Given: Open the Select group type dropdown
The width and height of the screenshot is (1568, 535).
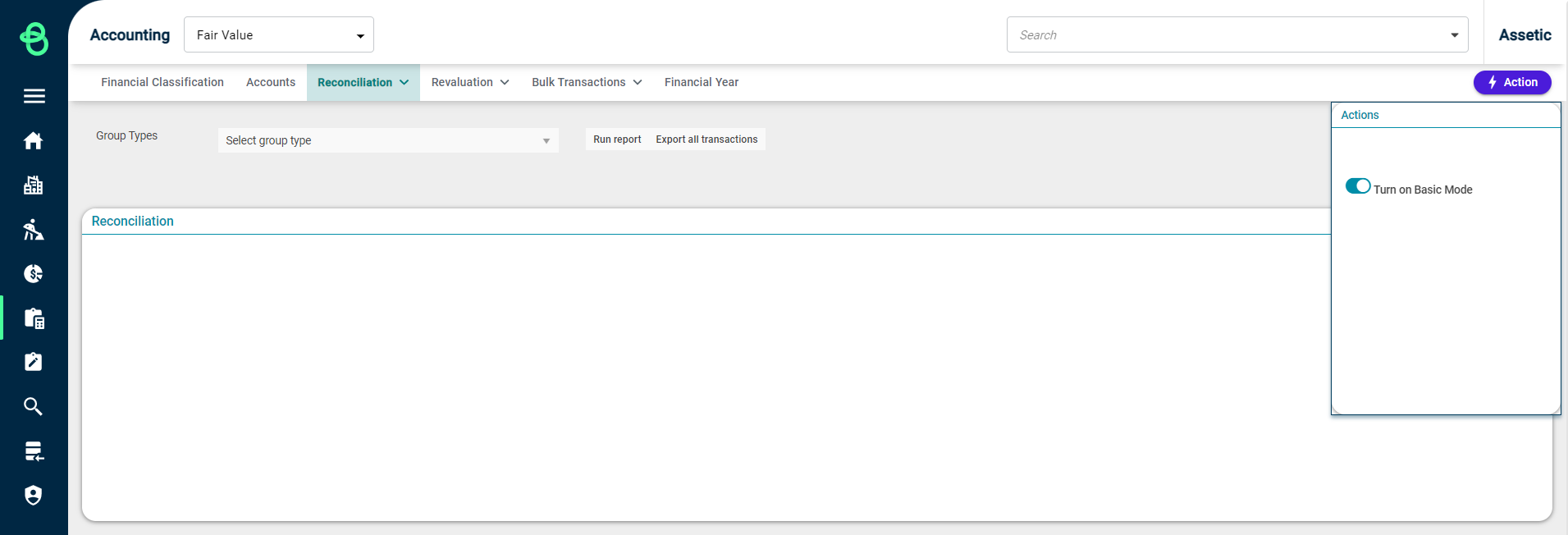Looking at the screenshot, I should (388, 140).
